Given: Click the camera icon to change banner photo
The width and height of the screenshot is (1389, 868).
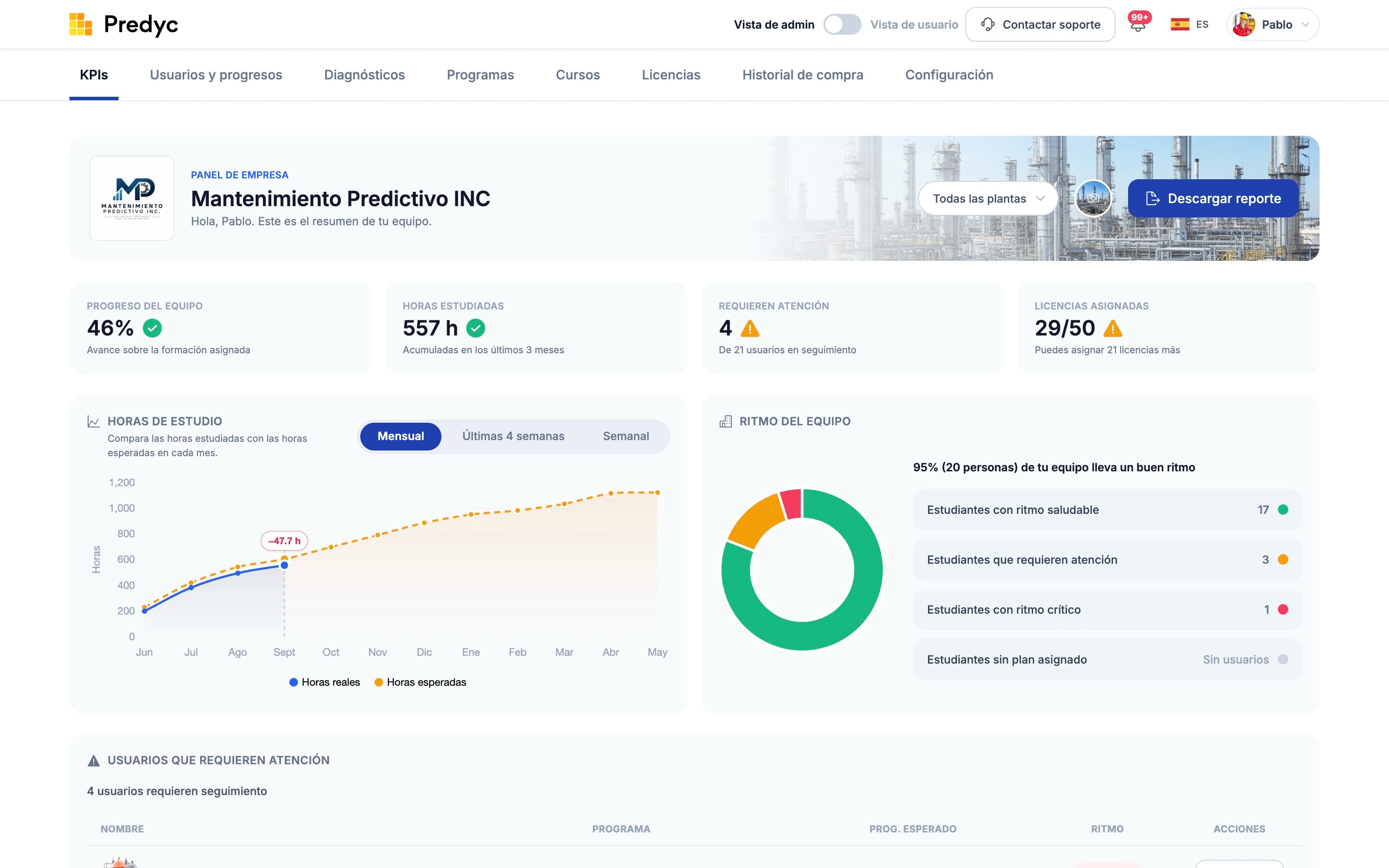Looking at the screenshot, I should tap(1093, 198).
